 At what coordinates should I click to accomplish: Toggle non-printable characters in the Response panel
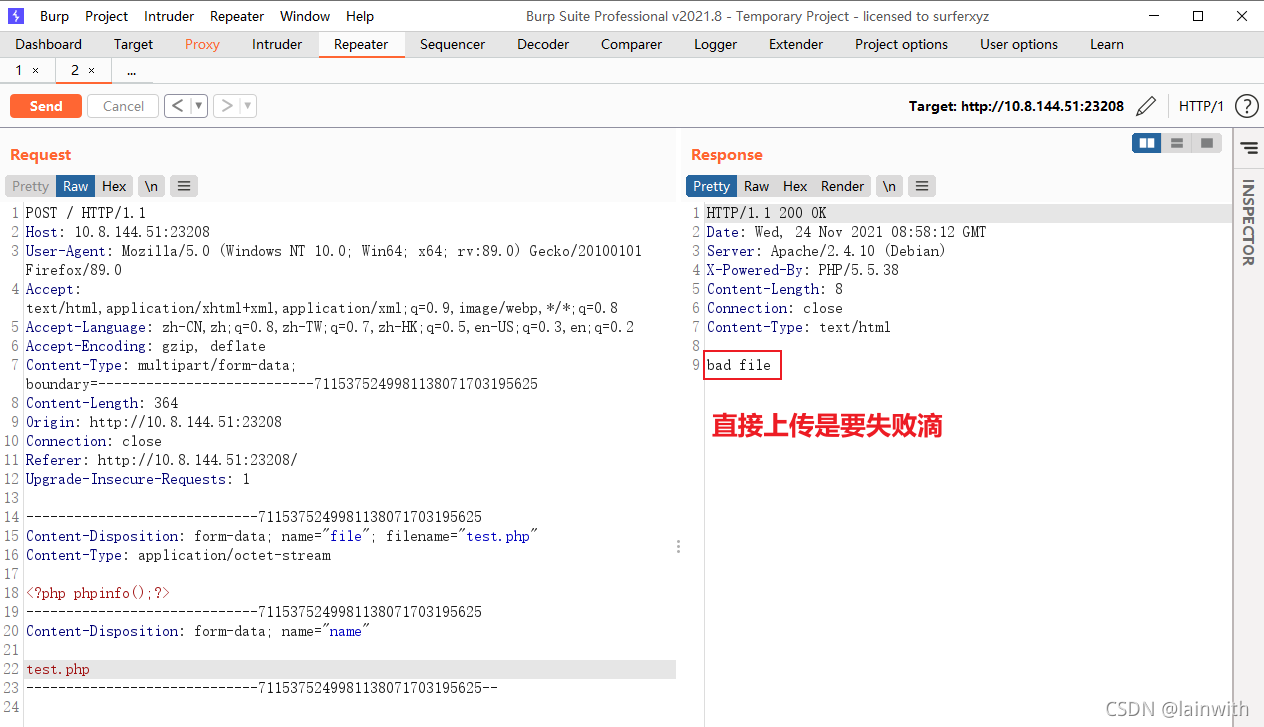(889, 186)
